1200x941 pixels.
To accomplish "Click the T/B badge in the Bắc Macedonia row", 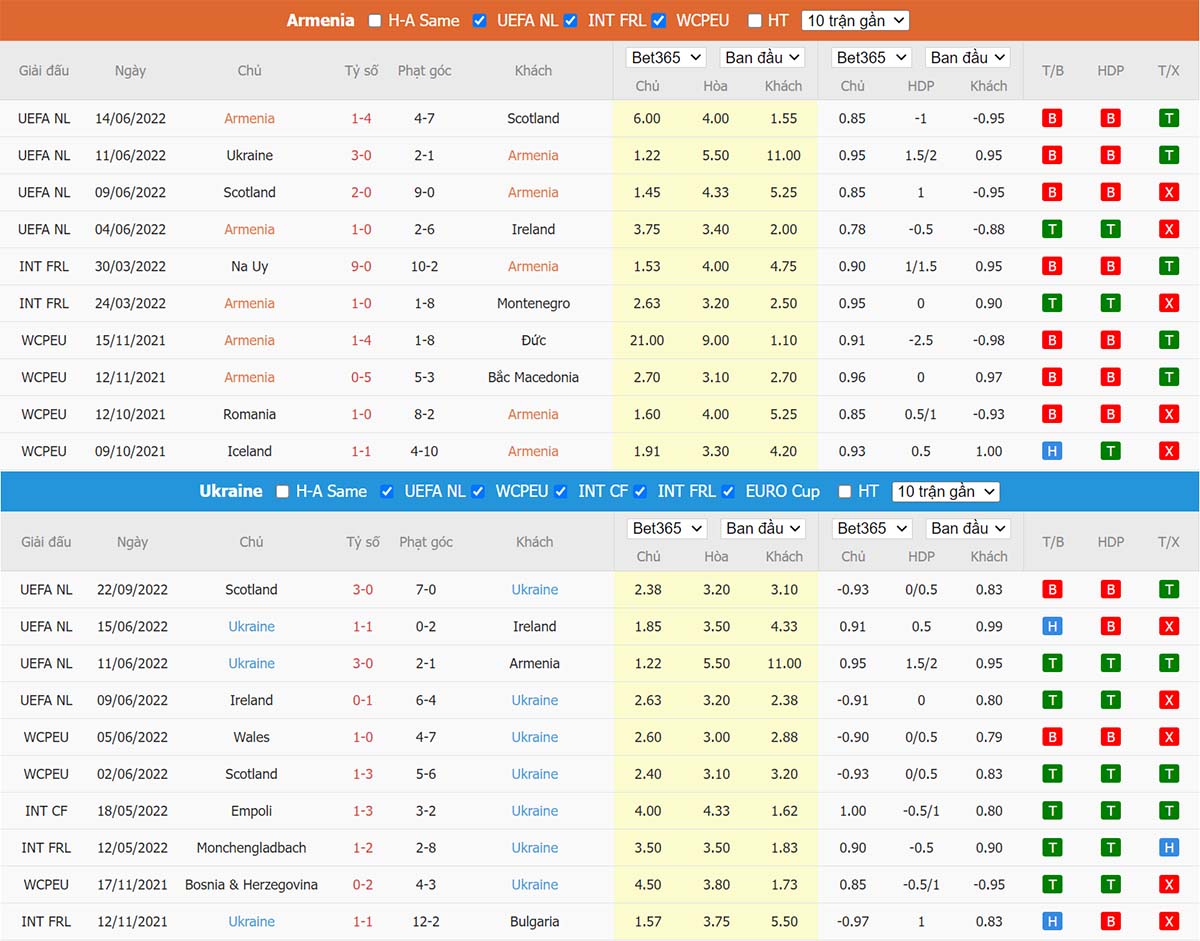I will [x=1051, y=377].
